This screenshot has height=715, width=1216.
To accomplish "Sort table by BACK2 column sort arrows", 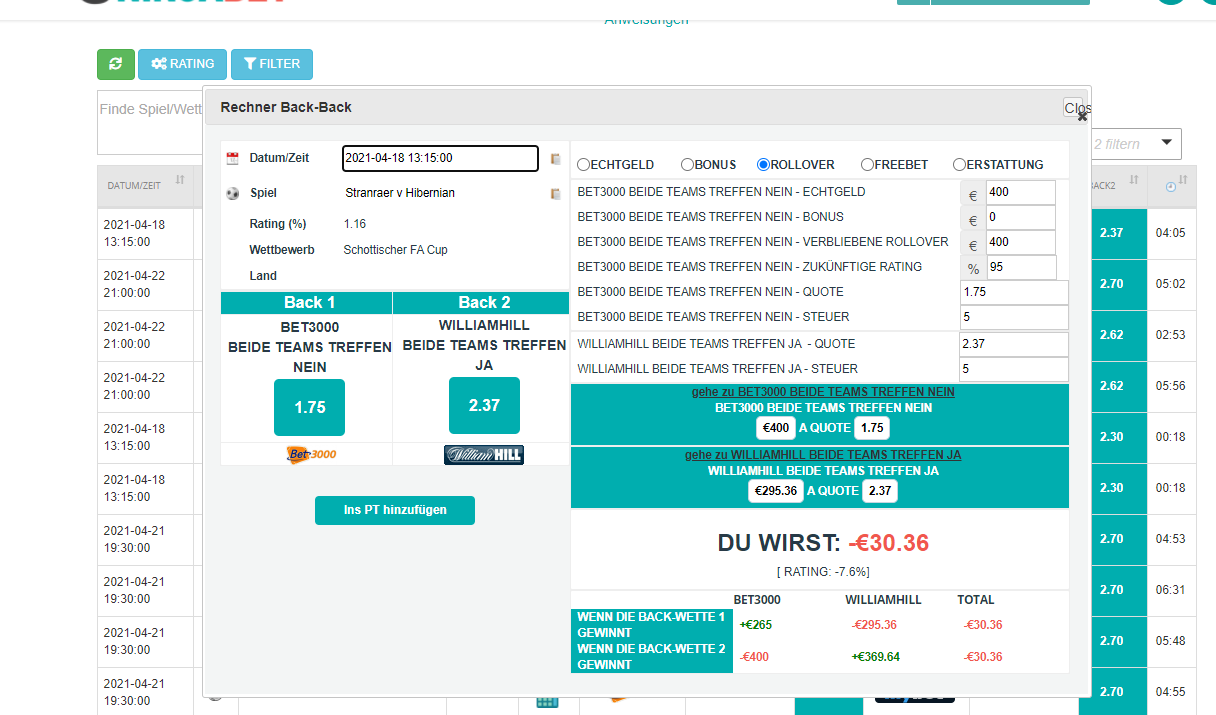I will point(1134,181).
